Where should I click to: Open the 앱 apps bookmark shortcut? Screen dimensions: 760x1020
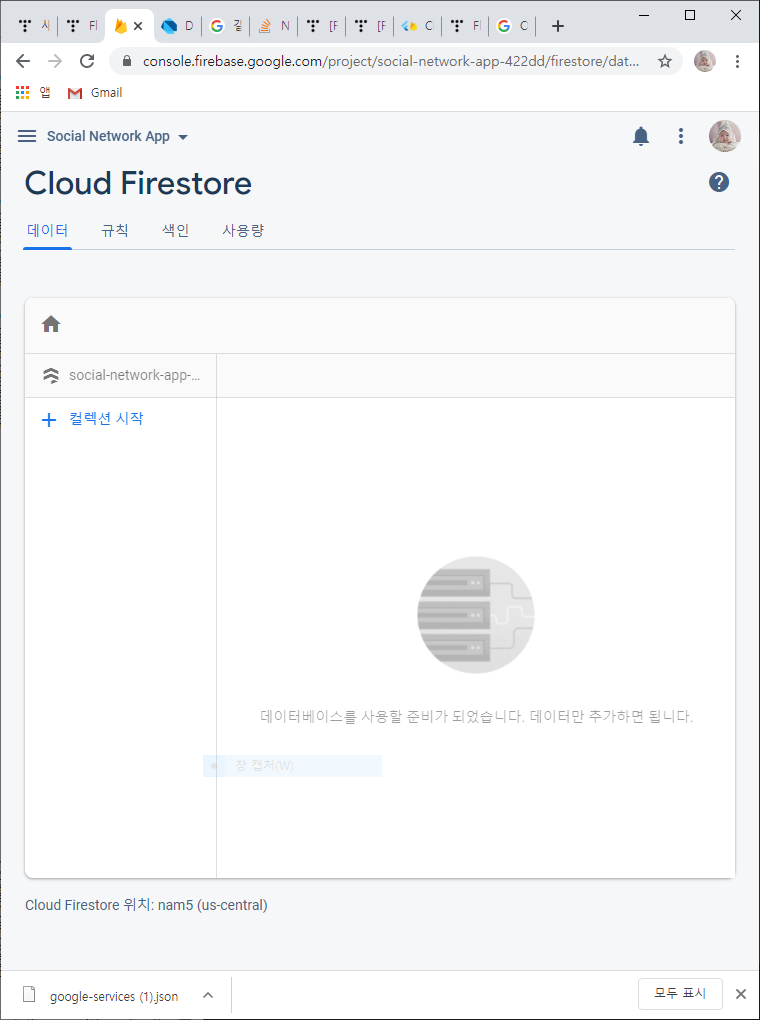coord(33,93)
